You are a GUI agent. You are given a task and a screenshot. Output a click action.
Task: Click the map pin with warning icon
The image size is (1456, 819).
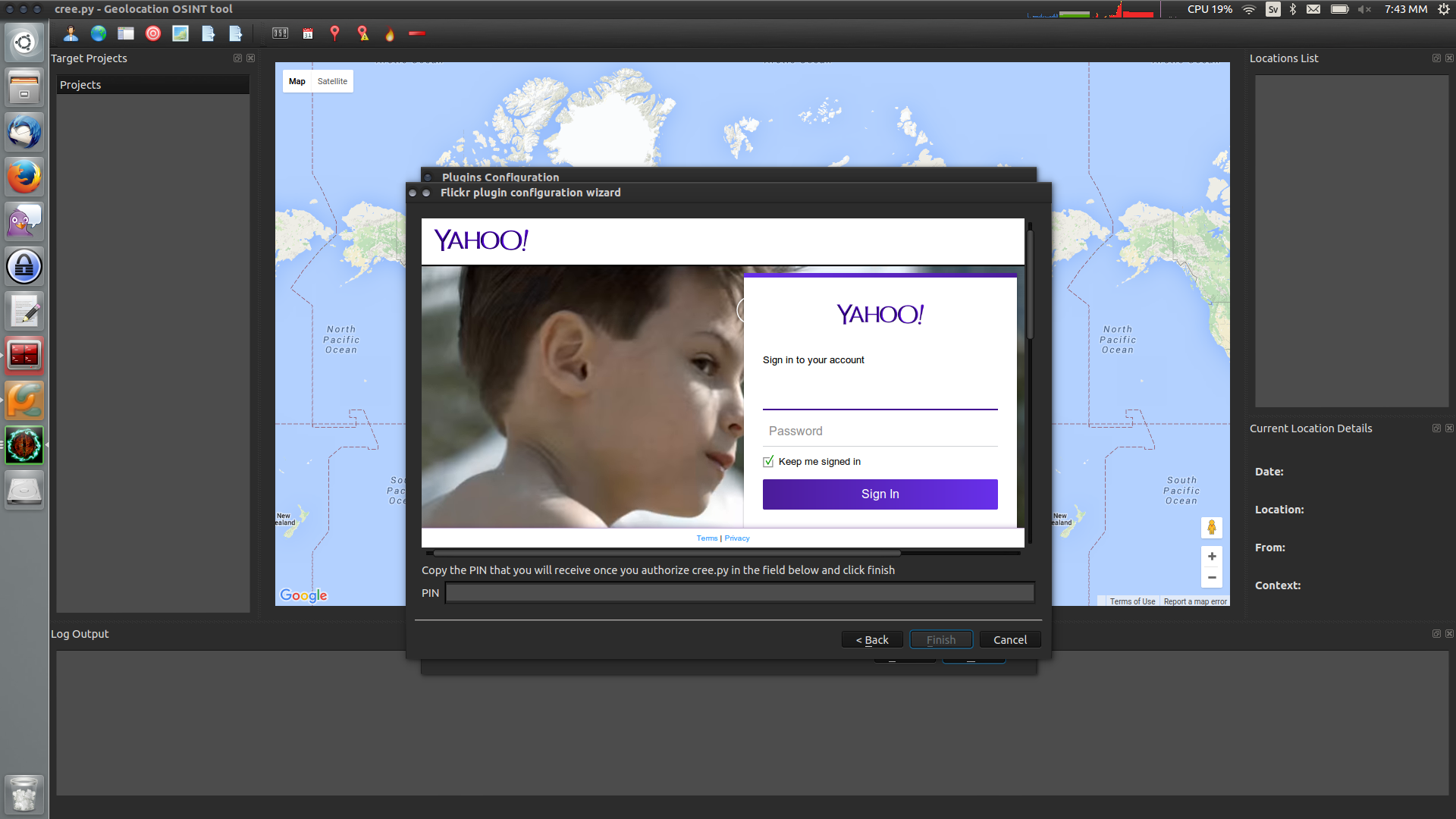363,33
